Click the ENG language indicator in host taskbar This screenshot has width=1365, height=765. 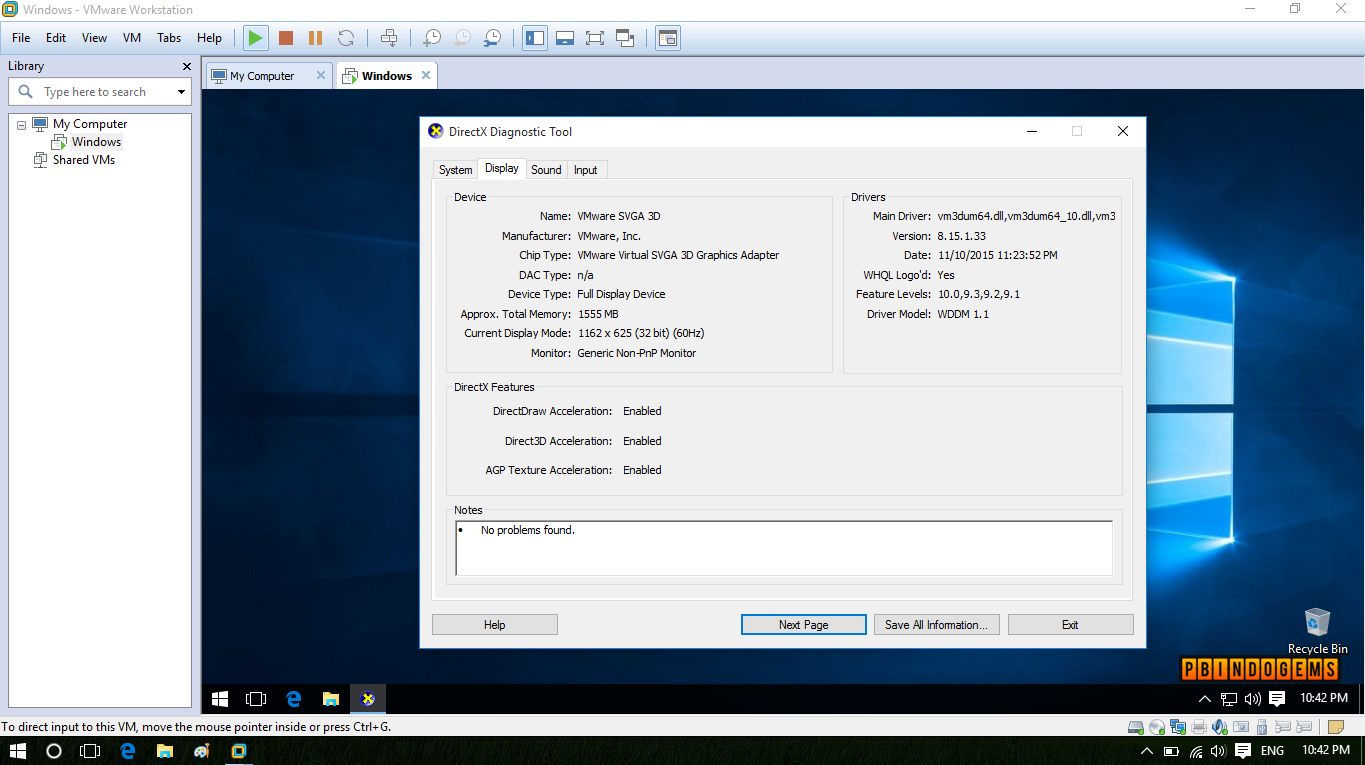tap(1272, 751)
